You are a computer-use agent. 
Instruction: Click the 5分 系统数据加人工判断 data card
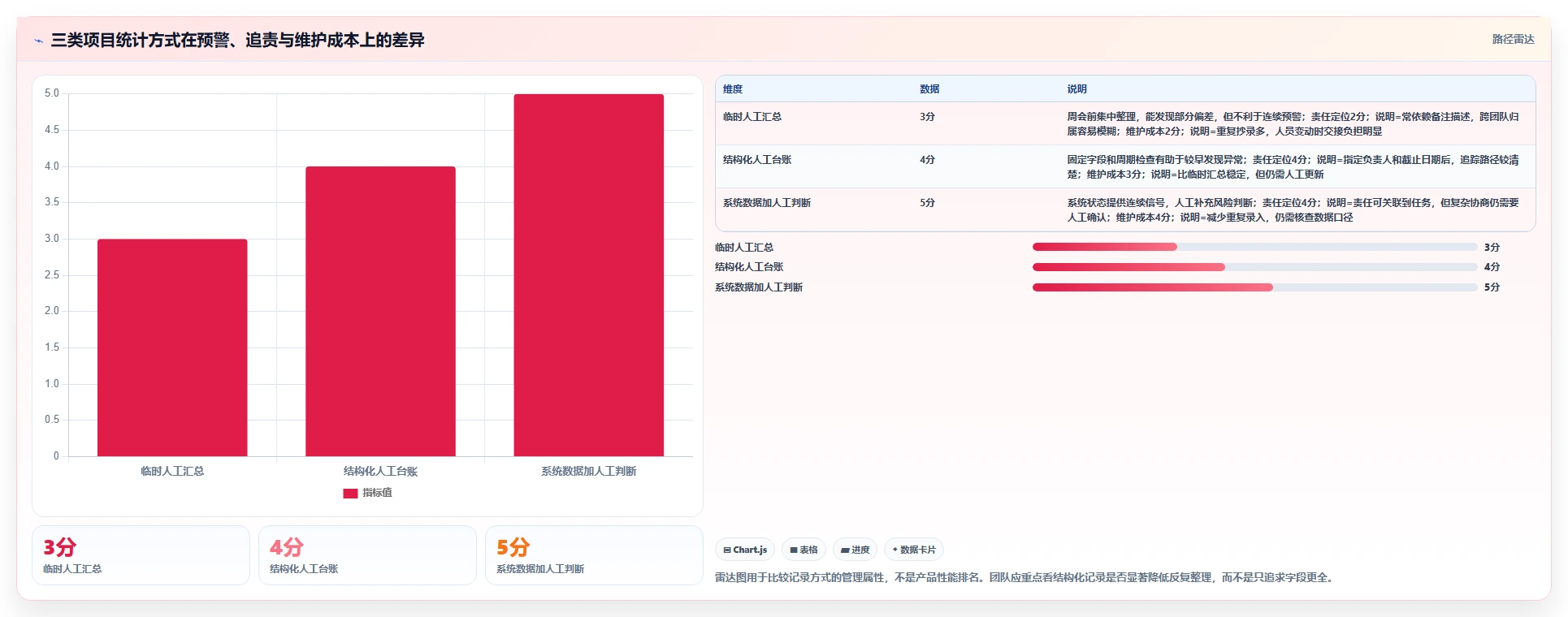tap(594, 555)
